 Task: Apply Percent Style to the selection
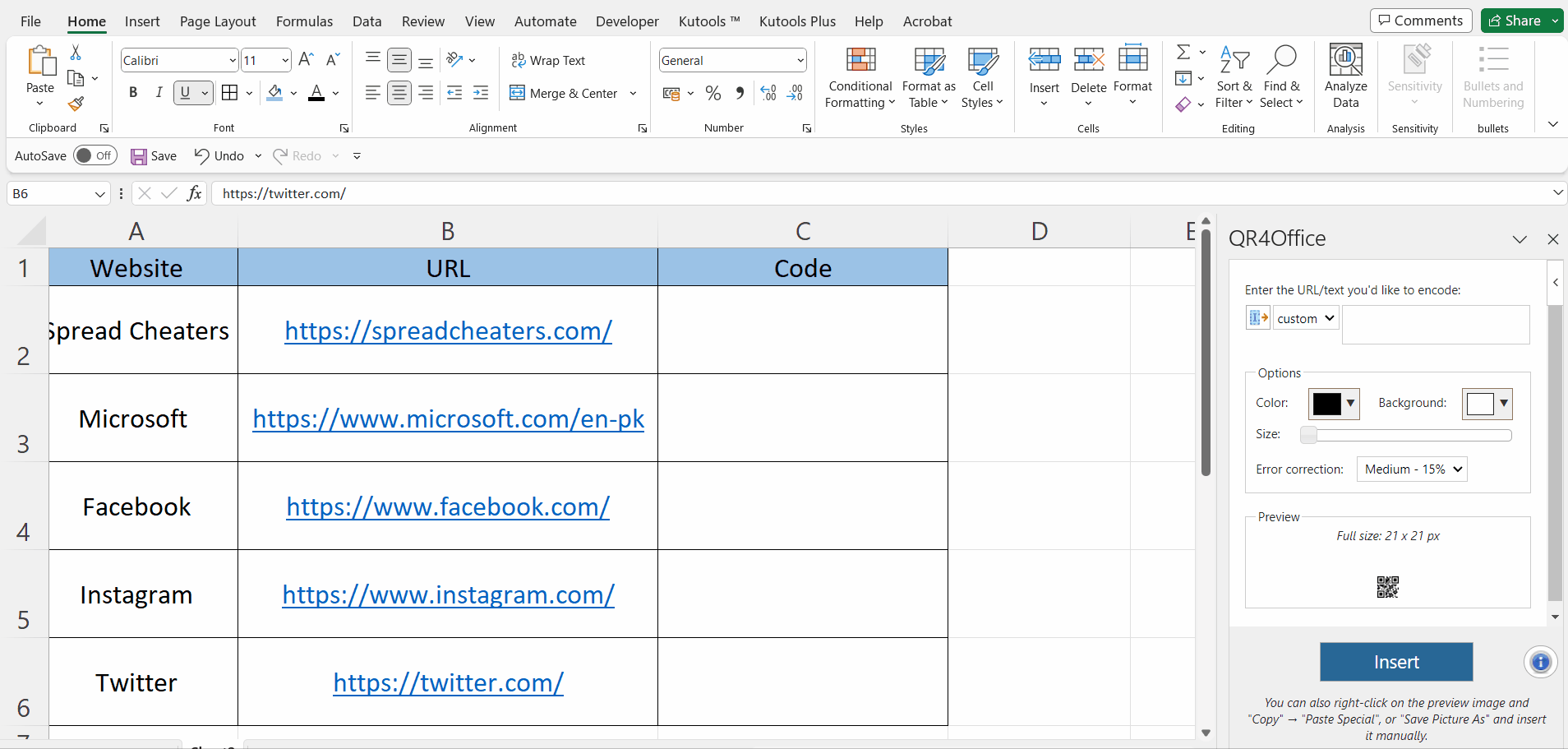click(x=713, y=93)
